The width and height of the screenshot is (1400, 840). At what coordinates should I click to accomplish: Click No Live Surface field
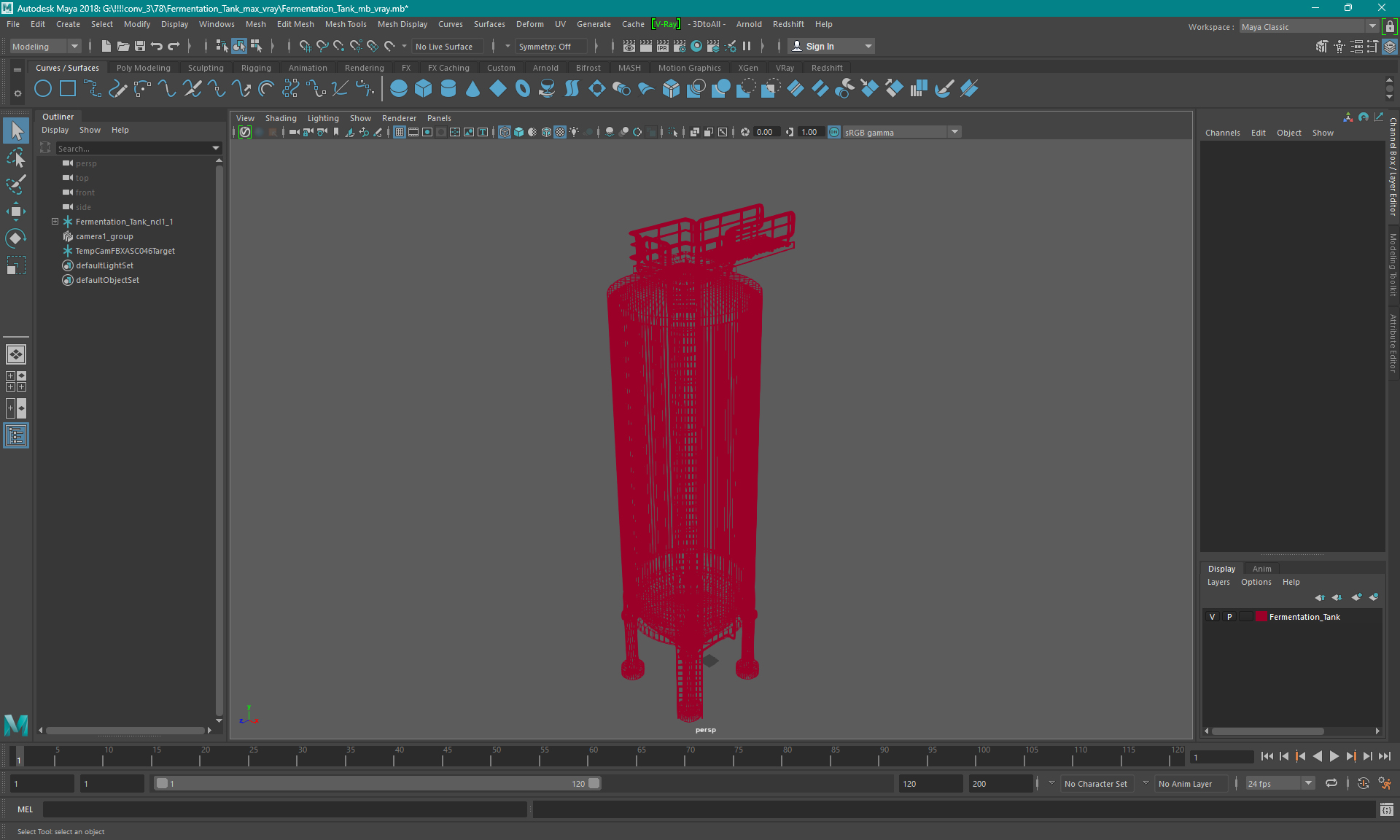(447, 46)
